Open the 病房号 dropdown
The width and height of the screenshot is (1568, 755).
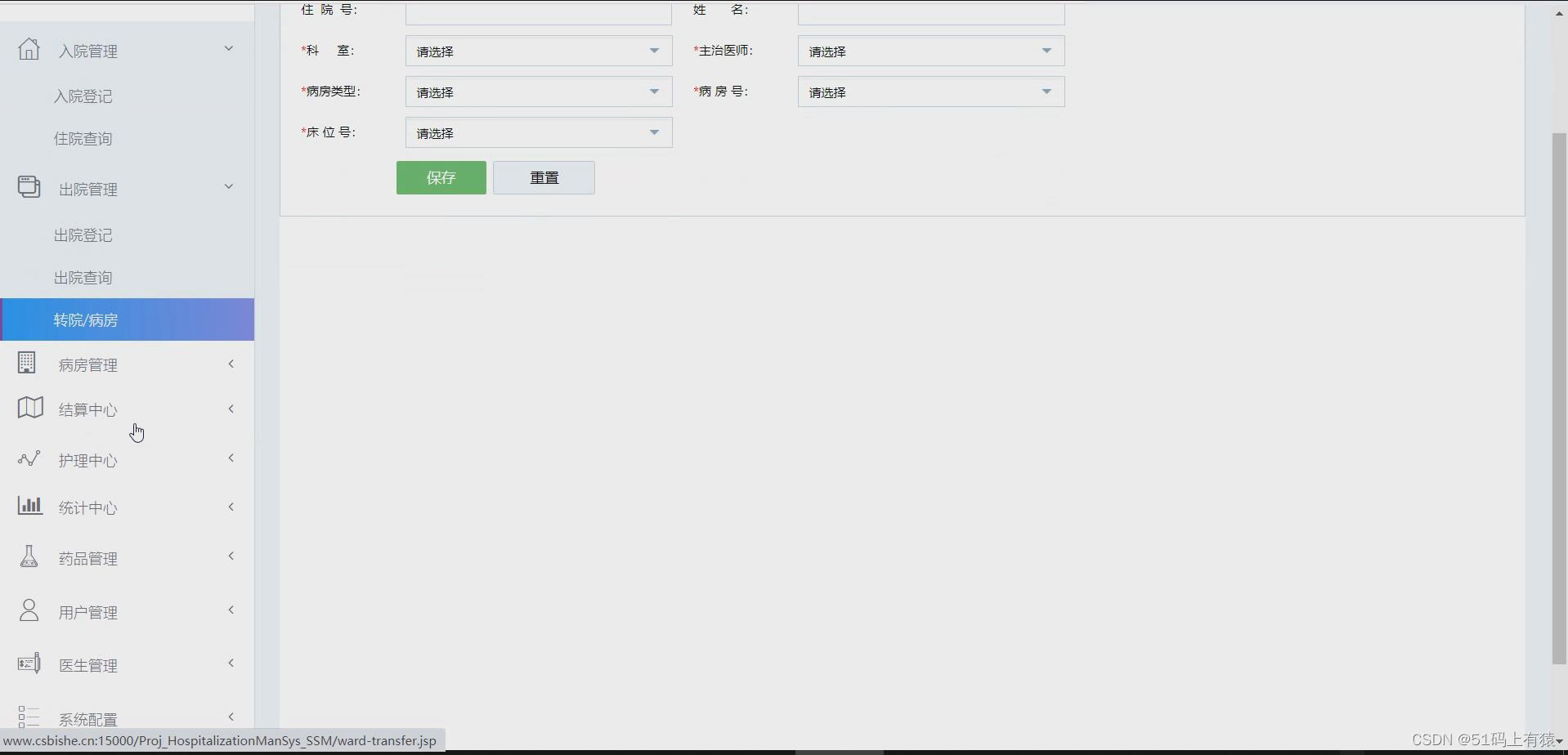click(x=931, y=92)
